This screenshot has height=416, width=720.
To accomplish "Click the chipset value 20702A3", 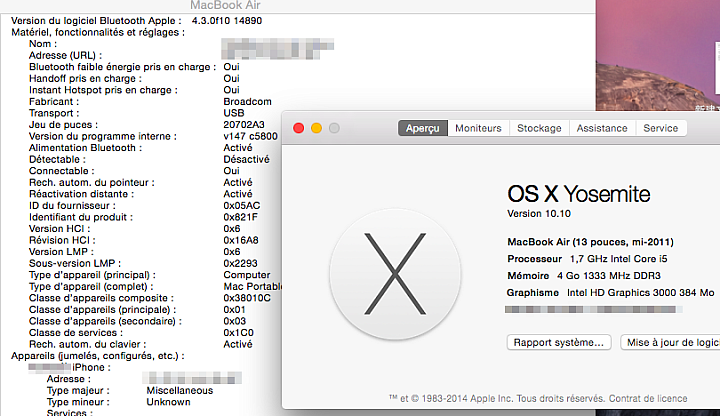I will 244,124.
